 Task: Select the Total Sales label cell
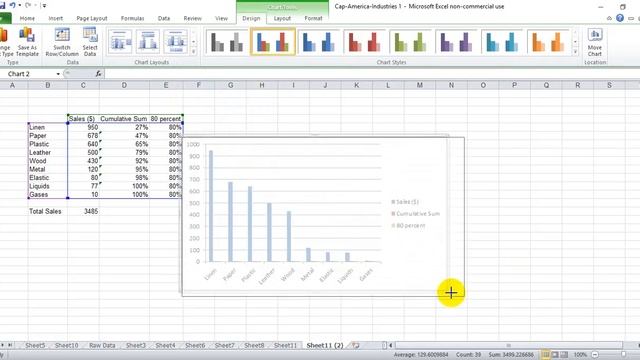click(48, 211)
